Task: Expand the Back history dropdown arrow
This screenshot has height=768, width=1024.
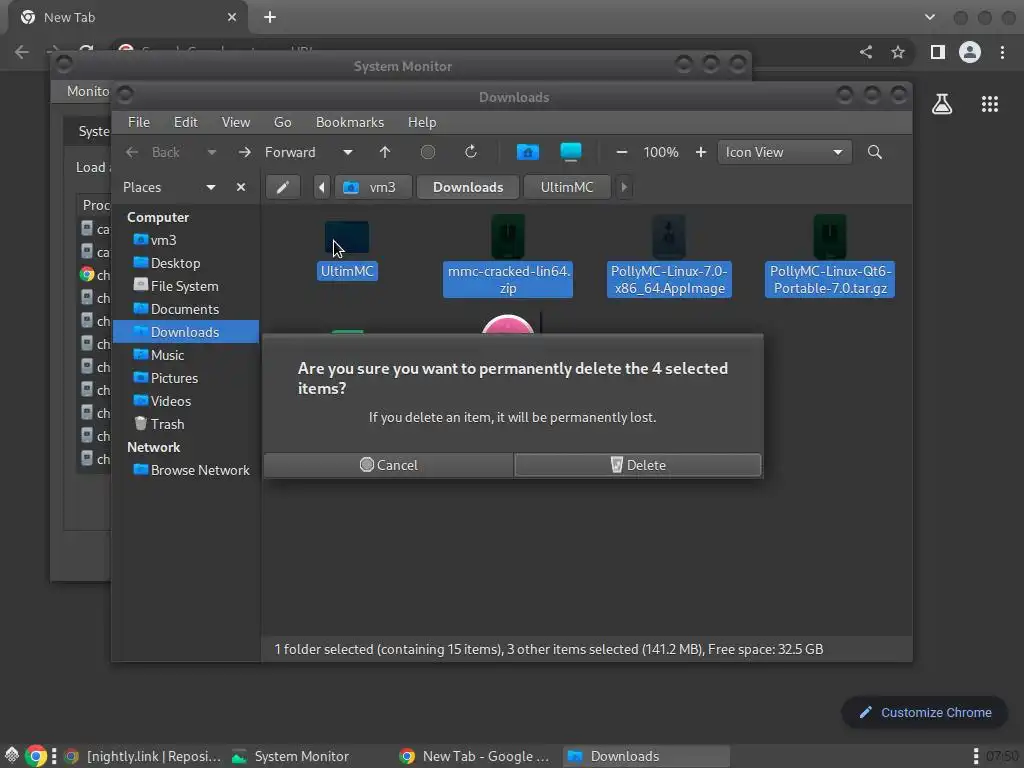Action: click(212, 152)
